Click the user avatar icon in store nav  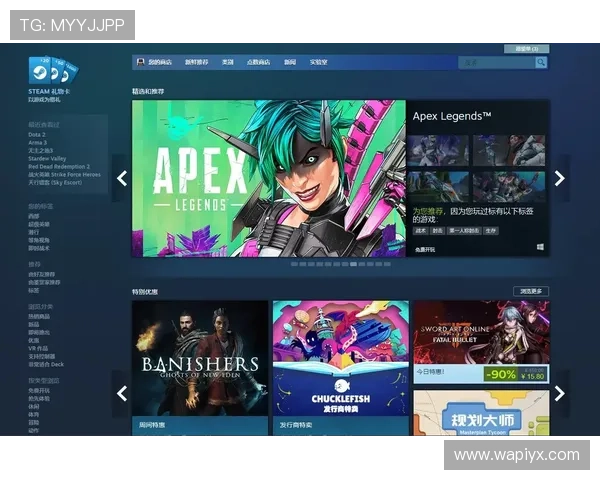click(140, 62)
